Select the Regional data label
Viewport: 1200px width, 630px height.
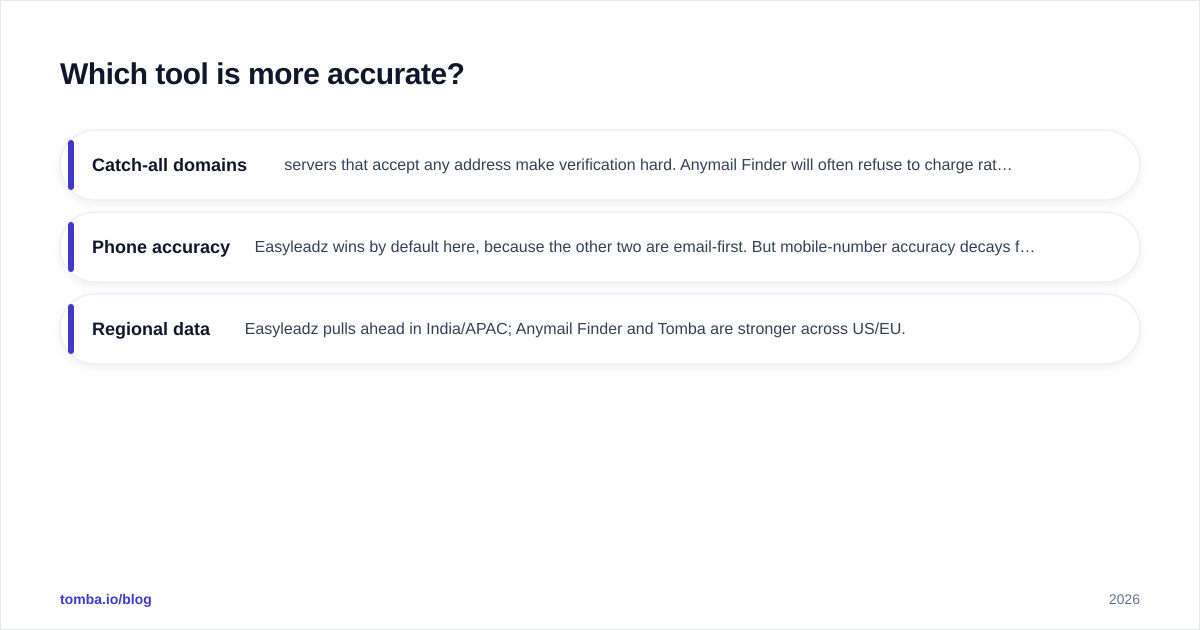coord(151,329)
